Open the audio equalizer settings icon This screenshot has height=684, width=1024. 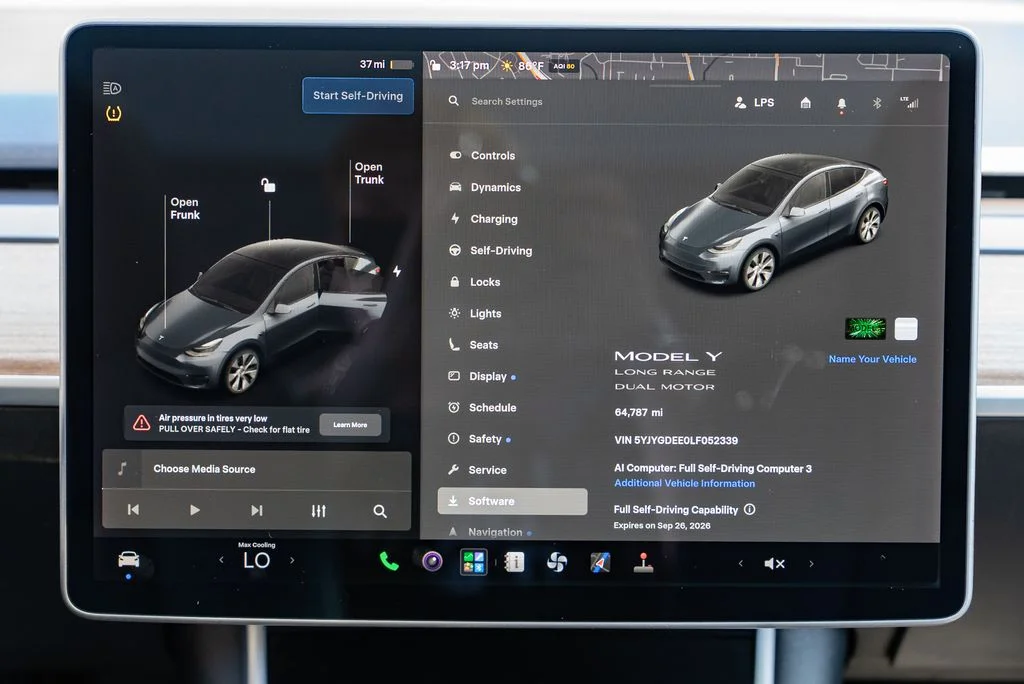click(318, 511)
